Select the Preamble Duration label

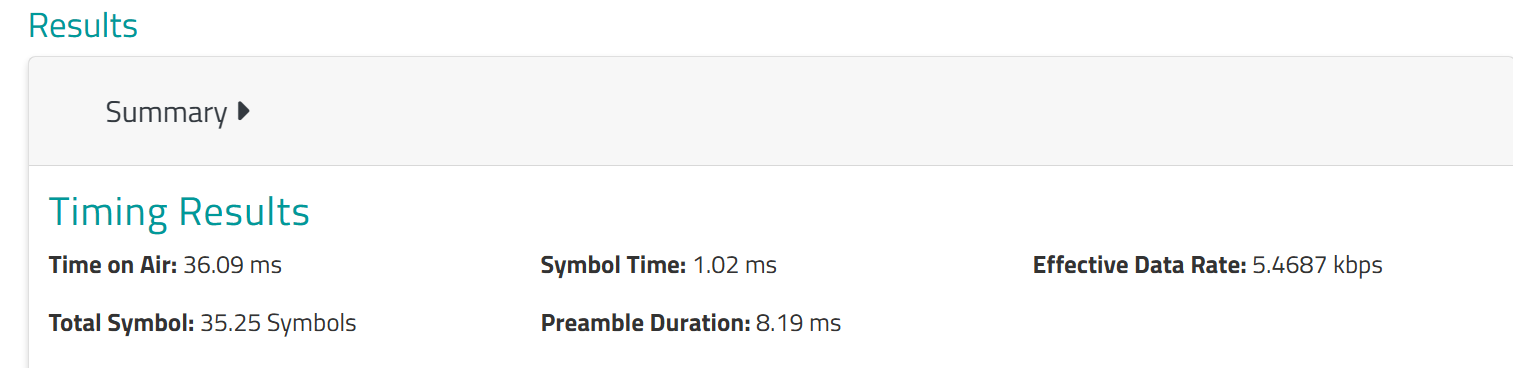coord(645,323)
